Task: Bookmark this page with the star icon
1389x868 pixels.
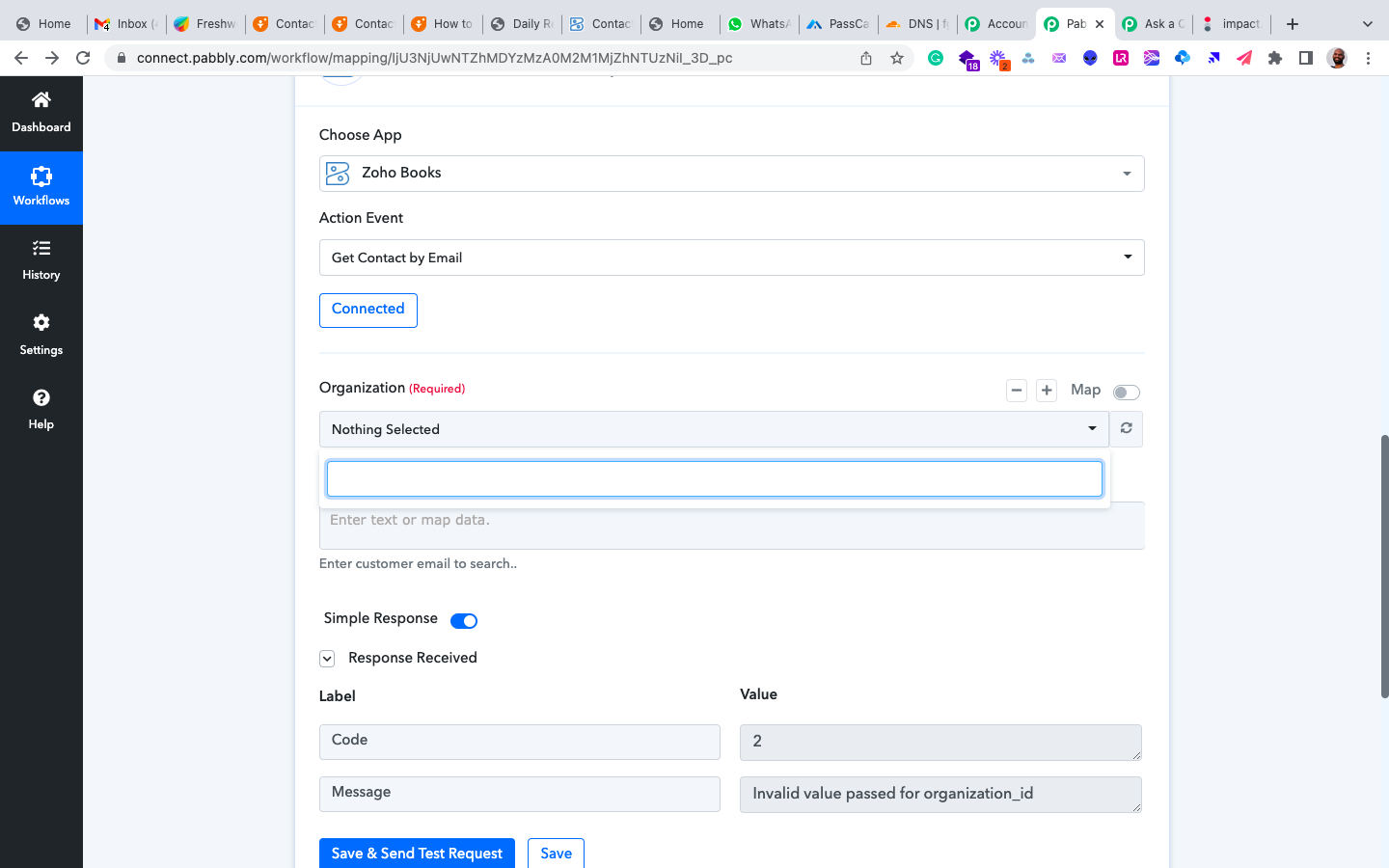Action: click(897, 58)
